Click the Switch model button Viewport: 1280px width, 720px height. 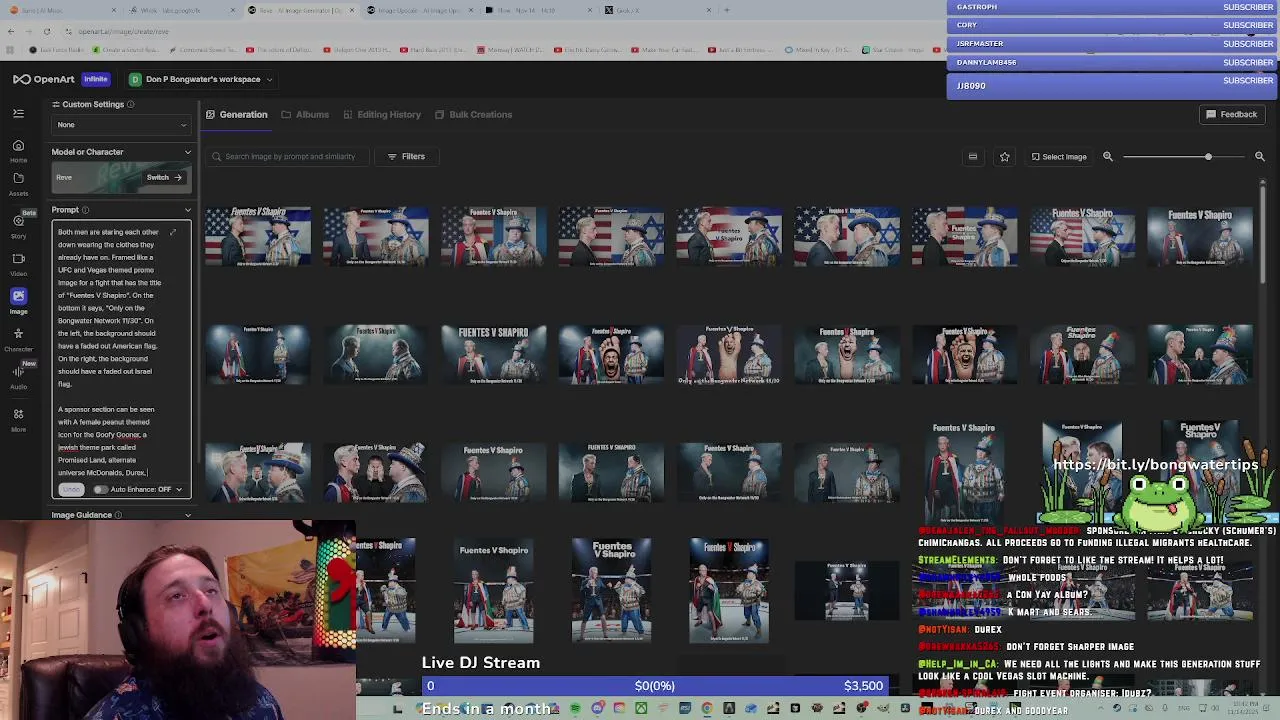point(164,177)
